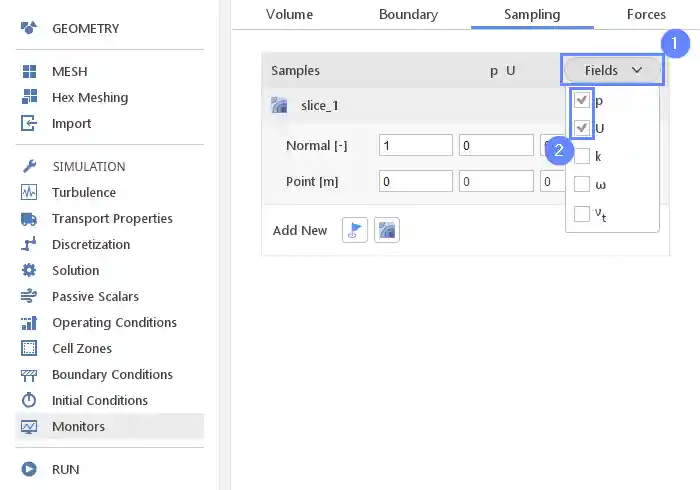Go to Initial Conditions
This screenshot has height=490, width=700.
[100, 401]
